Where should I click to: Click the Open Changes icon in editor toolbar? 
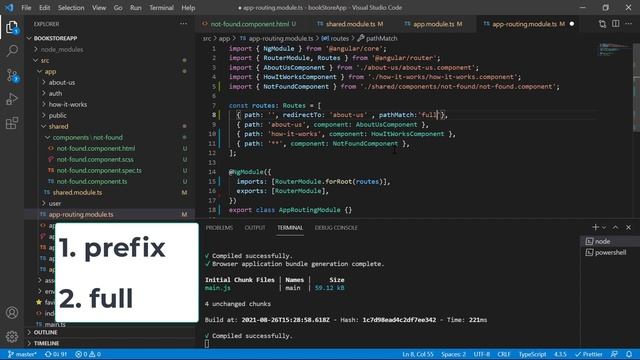point(602,24)
